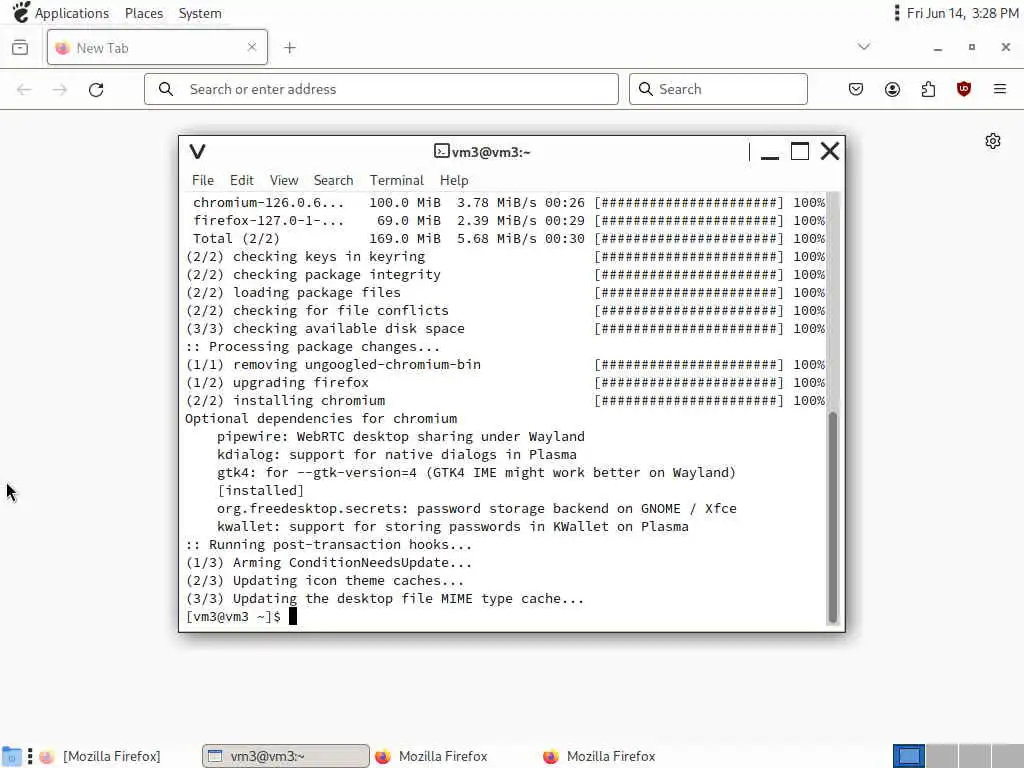This screenshot has height=768, width=1024.
Task: Click the 'Optional dependencies for chromium' line
Action: tap(321, 418)
